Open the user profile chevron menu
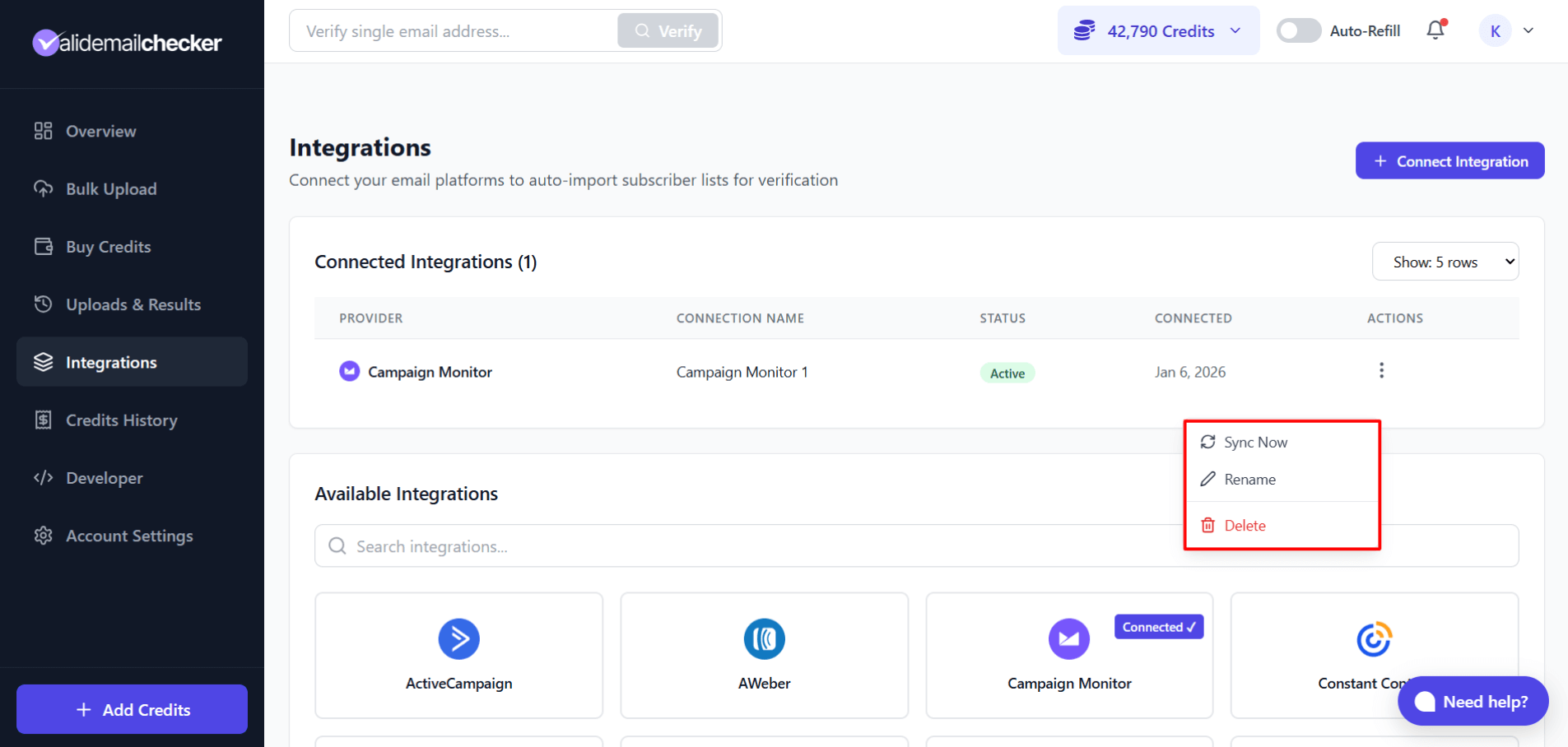 coord(1529,30)
